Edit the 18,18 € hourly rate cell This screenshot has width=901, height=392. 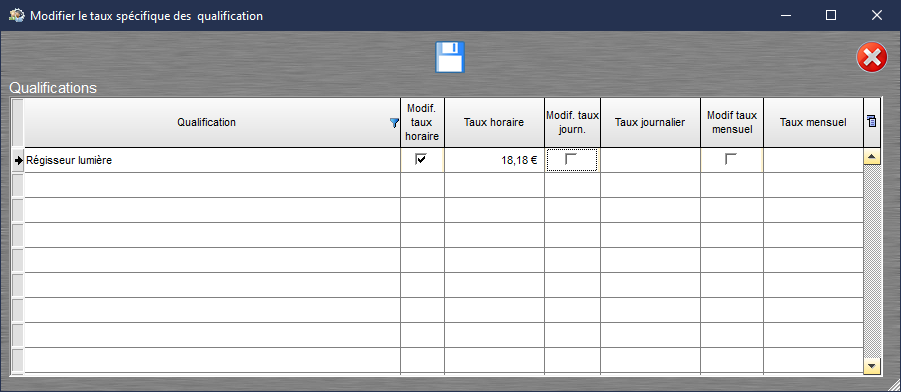coord(494,160)
